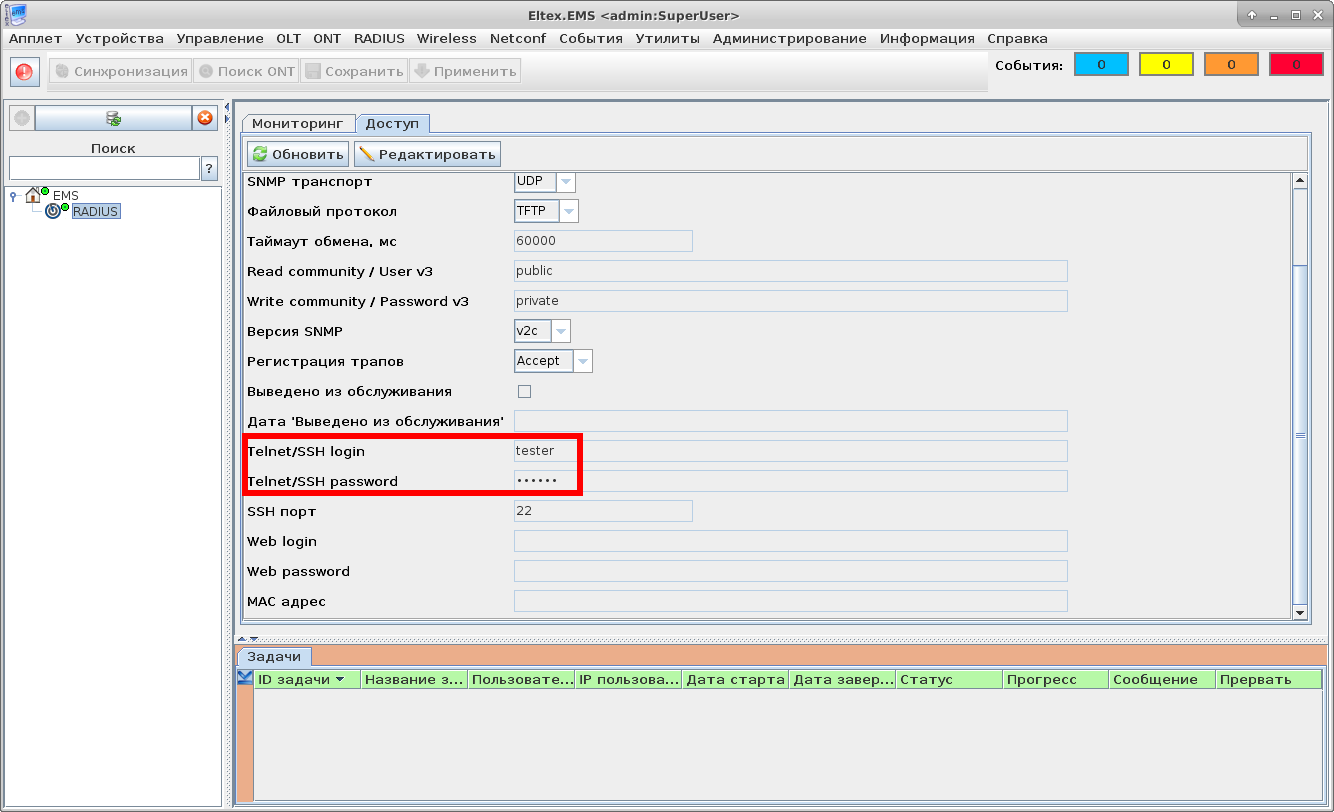
Task: Click the up arrow on the tasks panel divider
Action: coord(241,638)
